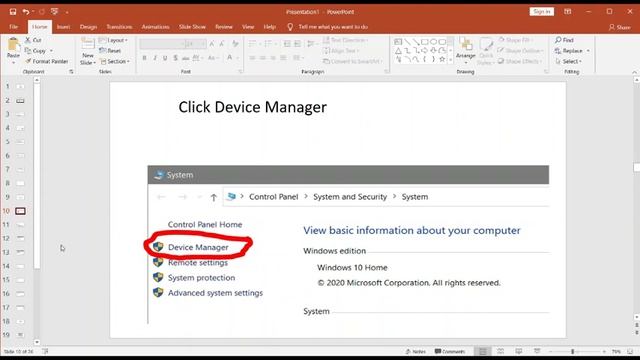Fit slide to current window icon
This screenshot has height=360, width=640.
[x=631, y=351]
